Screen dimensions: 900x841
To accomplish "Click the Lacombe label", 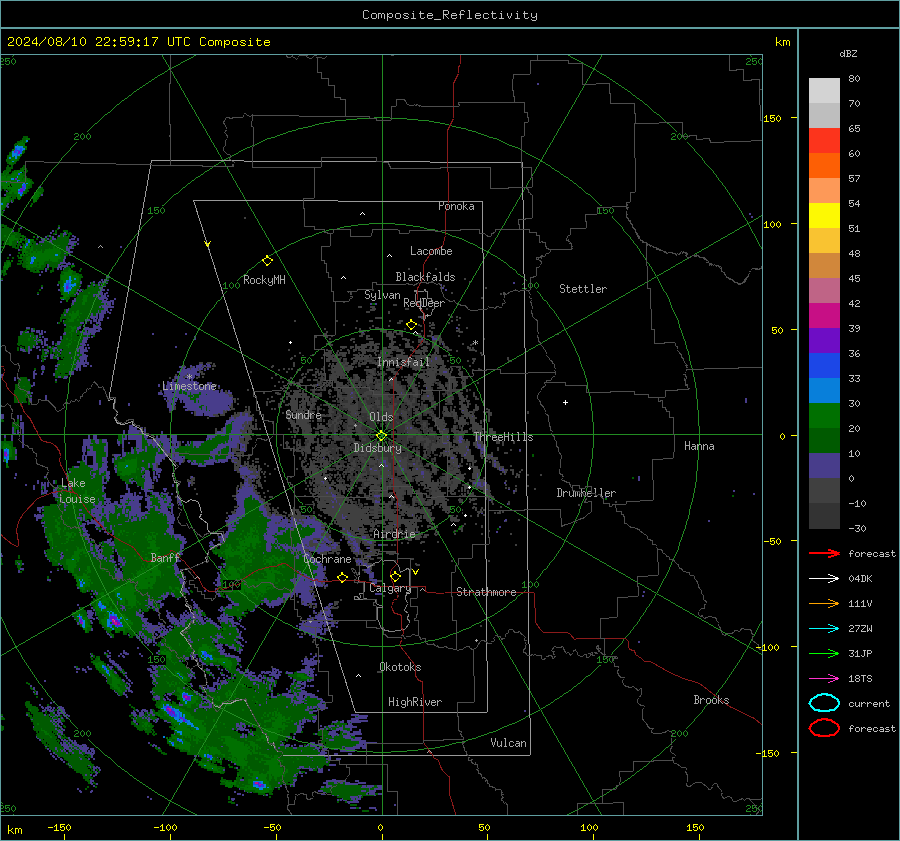I will pyautogui.click(x=431, y=251).
